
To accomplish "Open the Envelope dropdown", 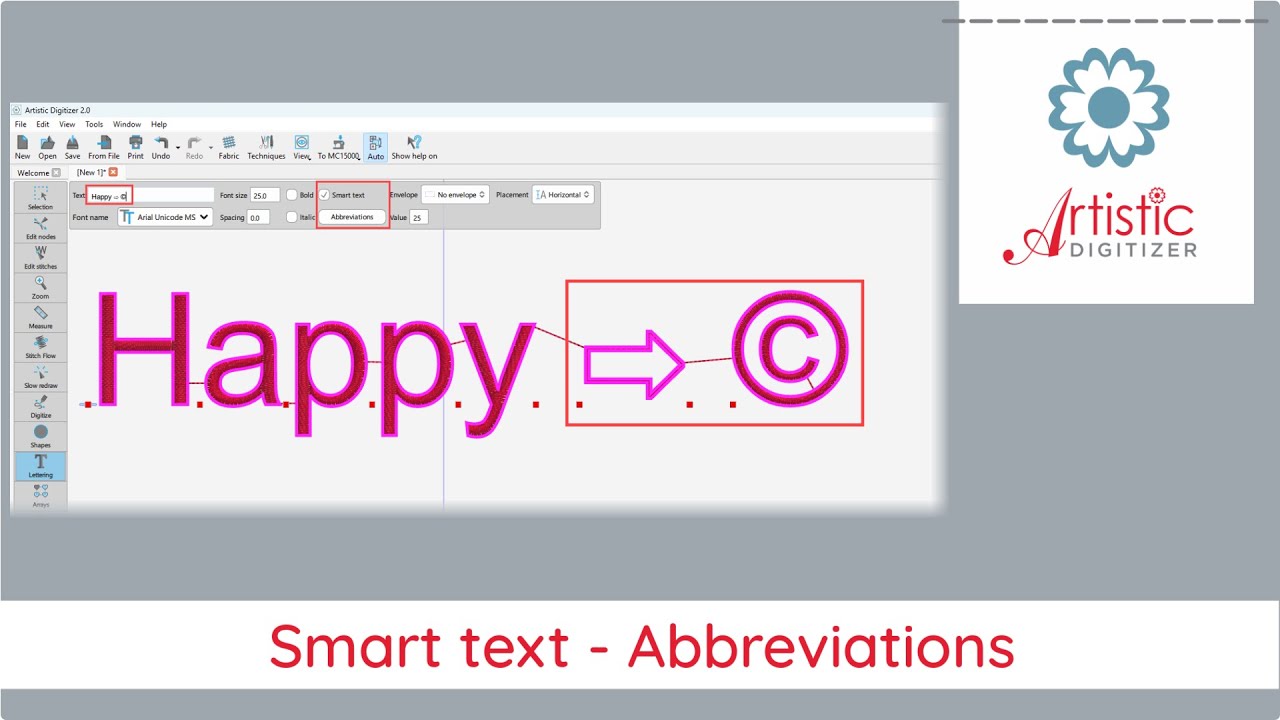I will [455, 195].
